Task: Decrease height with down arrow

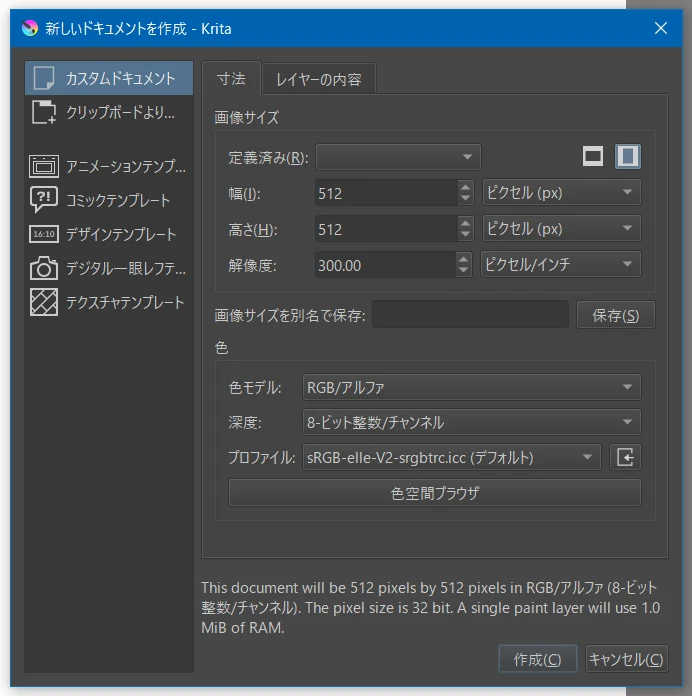Action: point(465,234)
